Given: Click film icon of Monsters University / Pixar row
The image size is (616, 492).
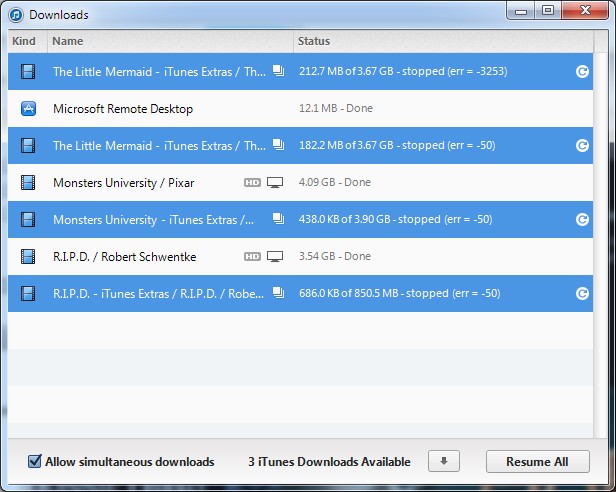Looking at the screenshot, I should coord(28,182).
